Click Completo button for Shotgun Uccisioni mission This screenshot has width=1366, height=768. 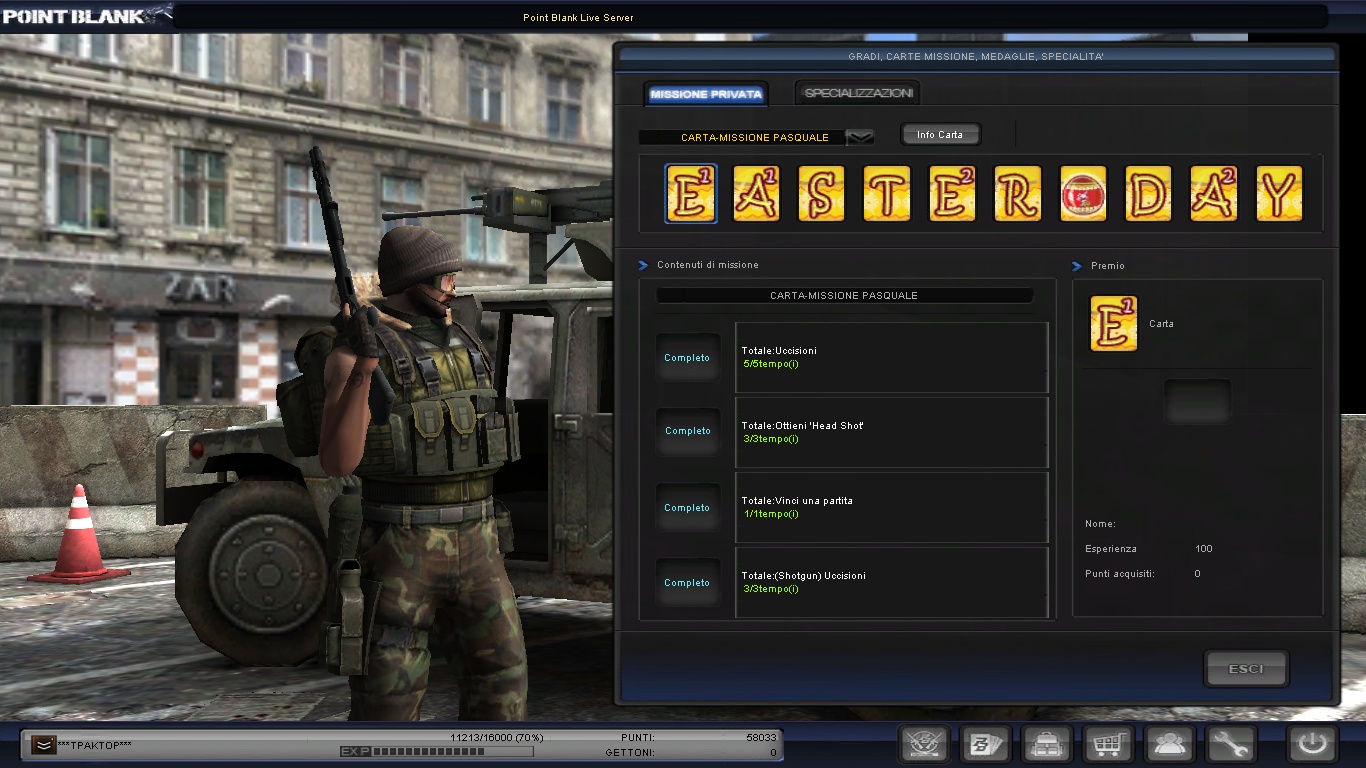coord(687,583)
